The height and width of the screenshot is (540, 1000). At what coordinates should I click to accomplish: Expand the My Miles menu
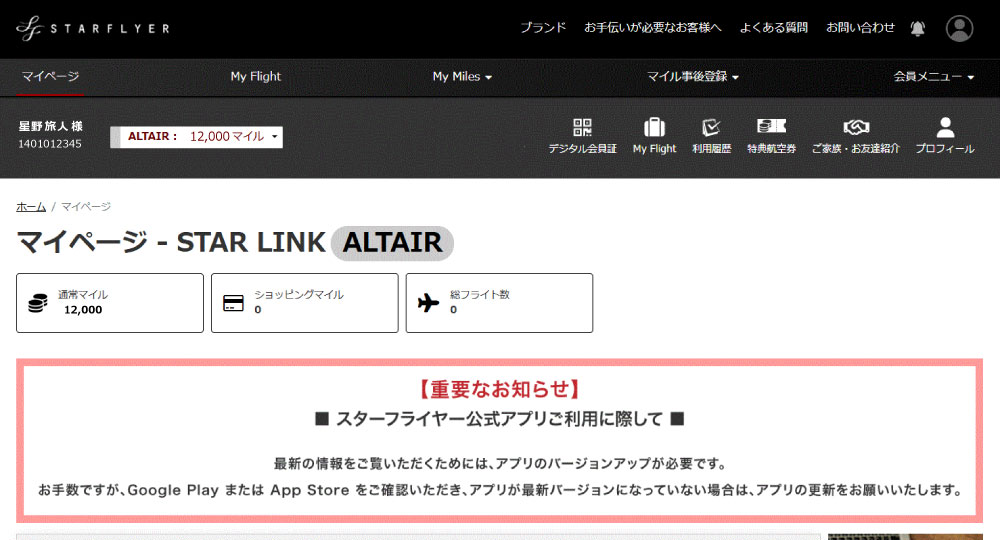(x=462, y=76)
